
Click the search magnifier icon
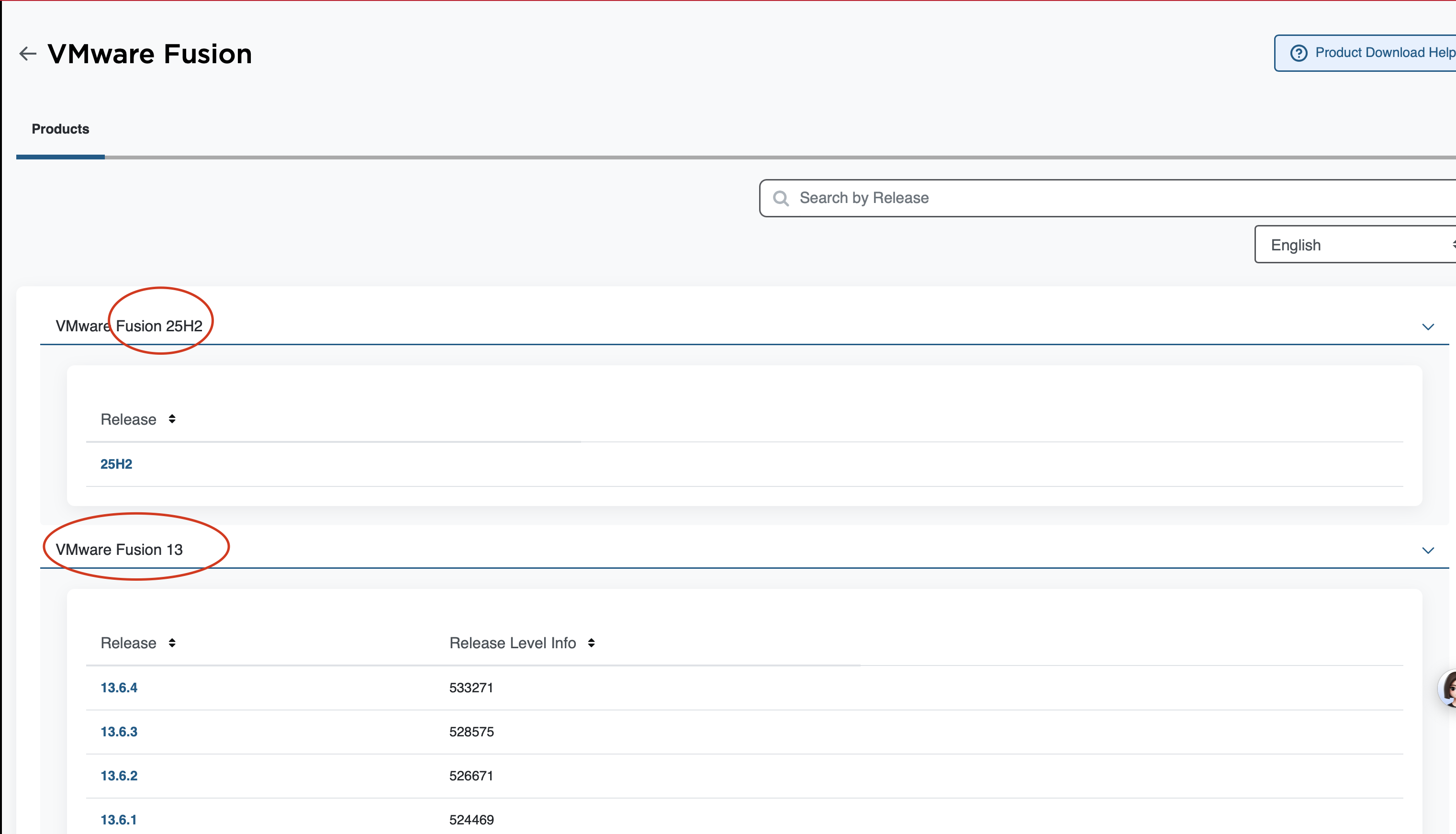click(x=781, y=198)
